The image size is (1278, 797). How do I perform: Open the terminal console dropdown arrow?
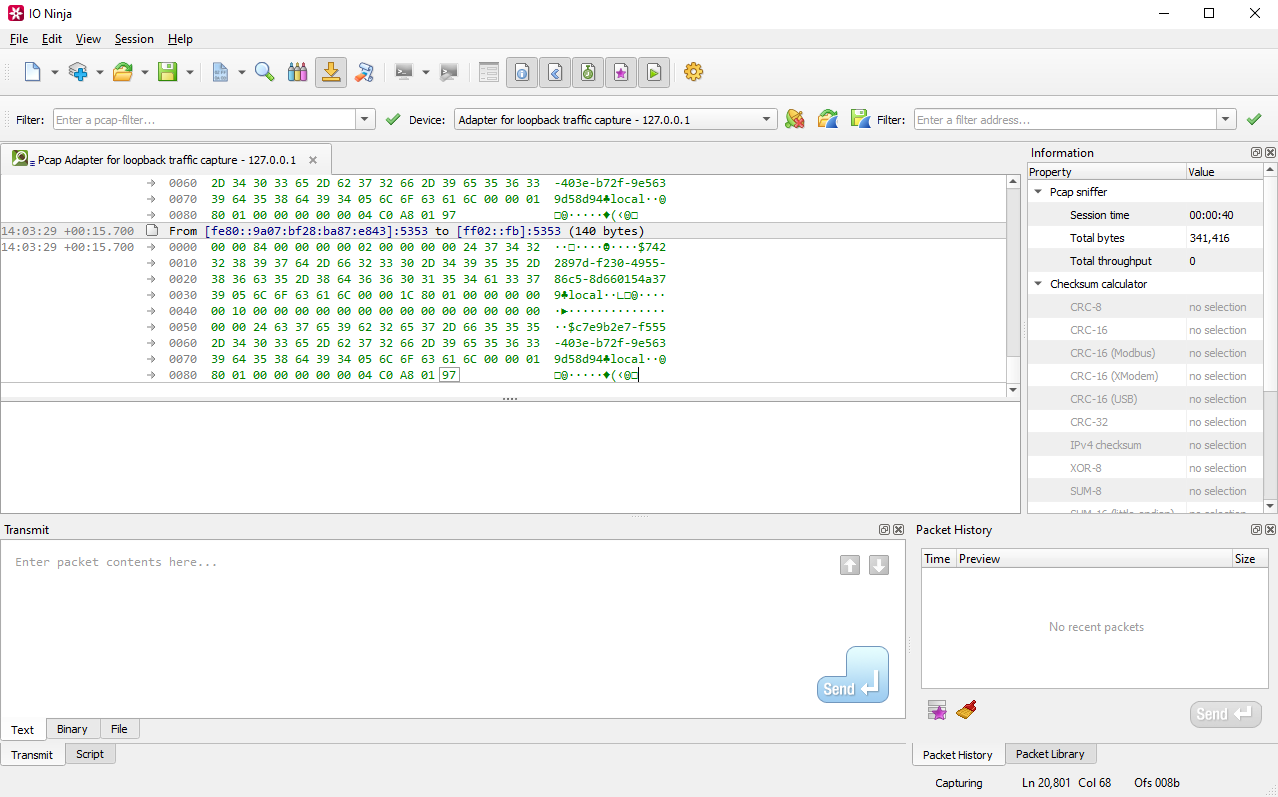[426, 72]
